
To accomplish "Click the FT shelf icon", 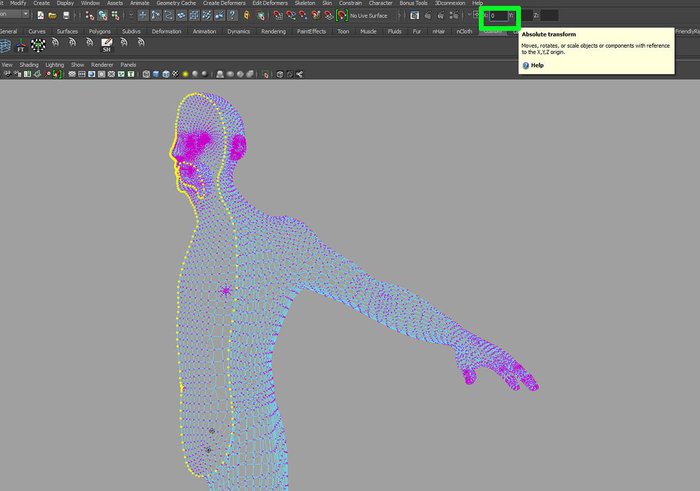I will pyautogui.click(x=21, y=47).
